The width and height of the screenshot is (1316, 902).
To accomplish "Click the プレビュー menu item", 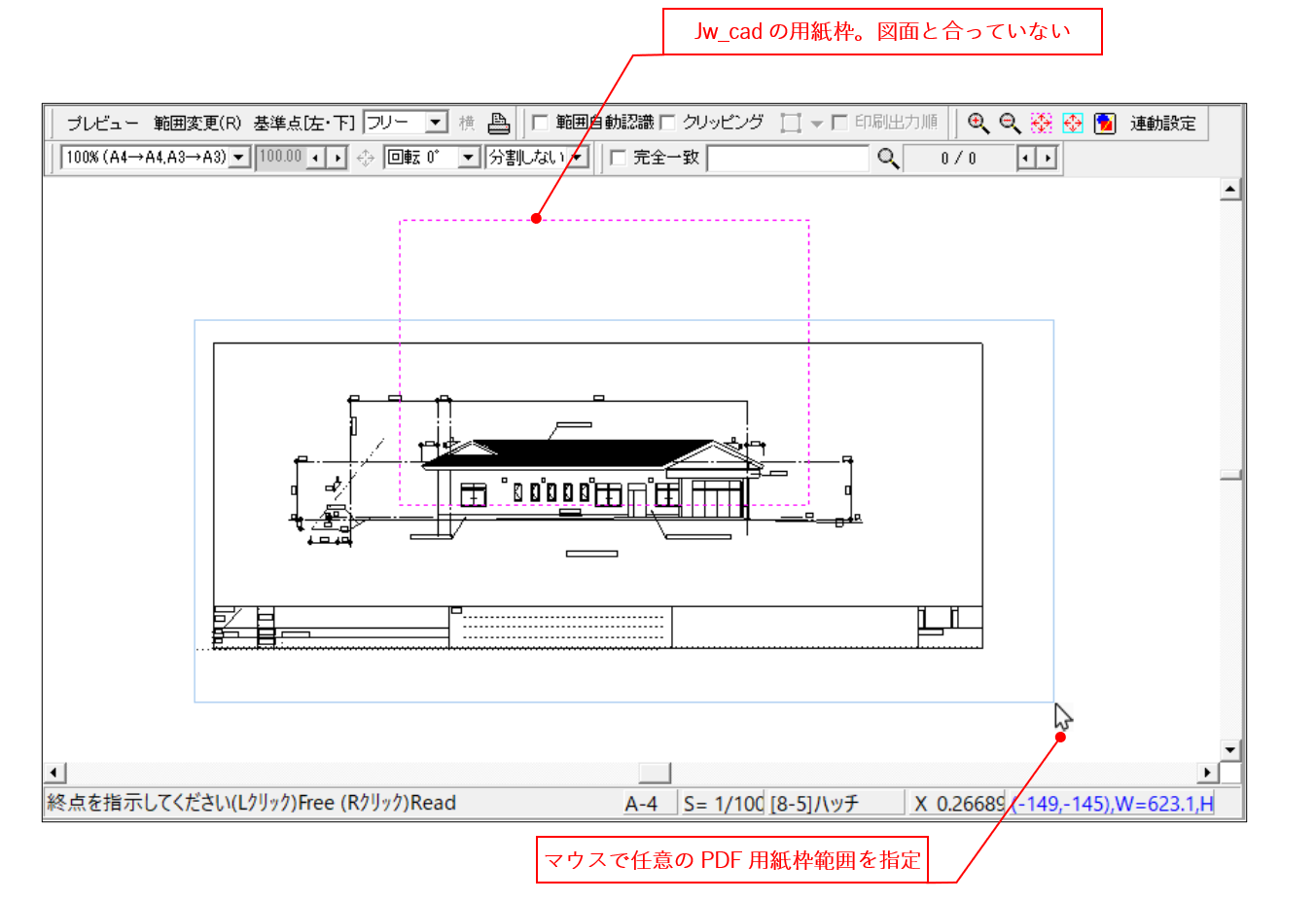I will [101, 124].
